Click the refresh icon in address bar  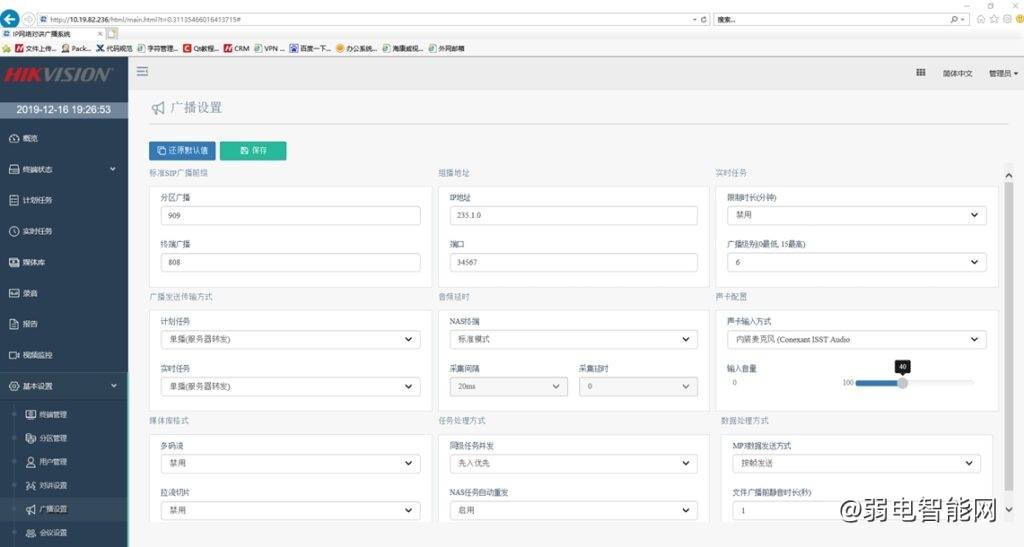pos(703,20)
